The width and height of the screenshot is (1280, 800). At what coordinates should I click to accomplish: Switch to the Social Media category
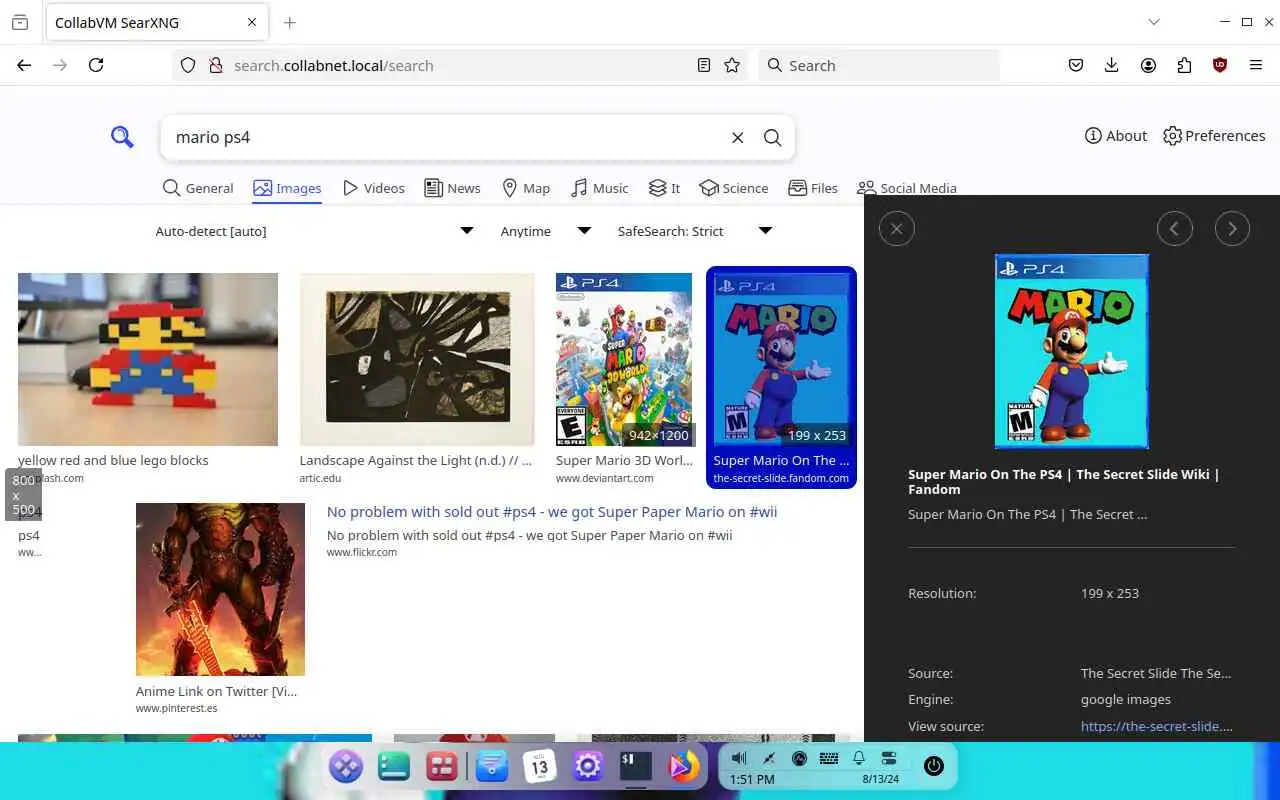coord(907,188)
